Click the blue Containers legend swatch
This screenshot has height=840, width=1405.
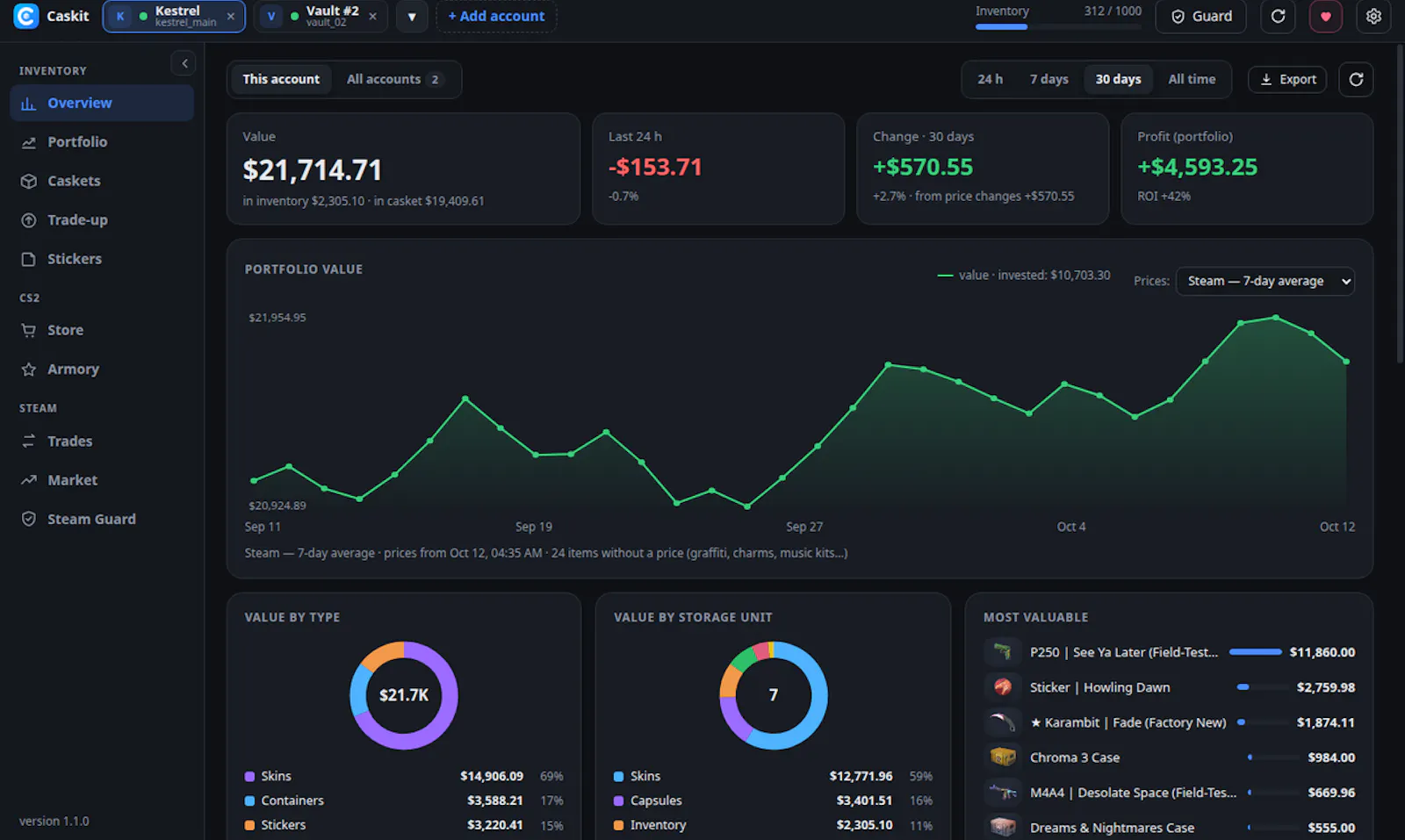pyautogui.click(x=249, y=801)
